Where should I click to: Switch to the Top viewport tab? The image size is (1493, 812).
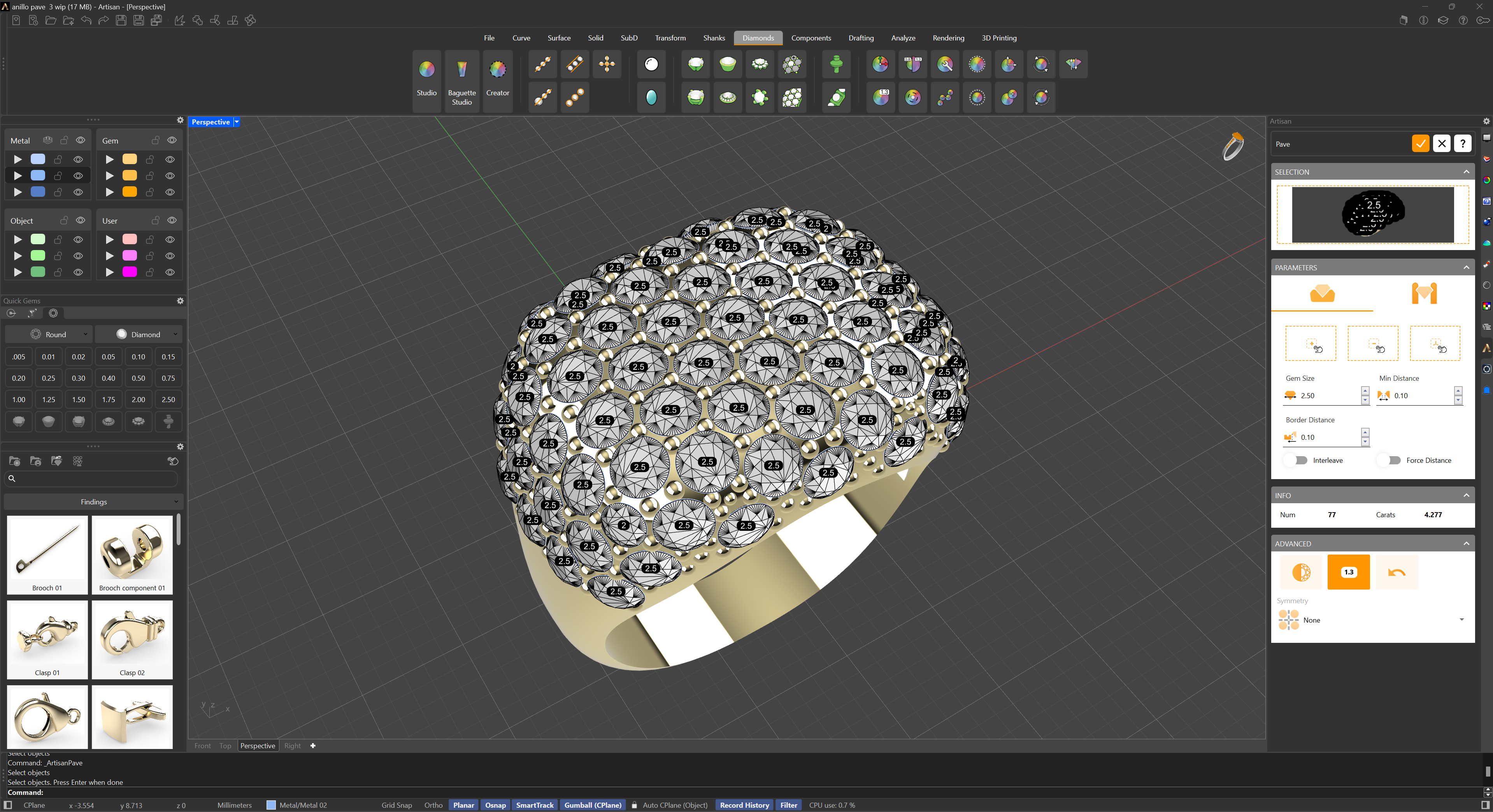225,745
